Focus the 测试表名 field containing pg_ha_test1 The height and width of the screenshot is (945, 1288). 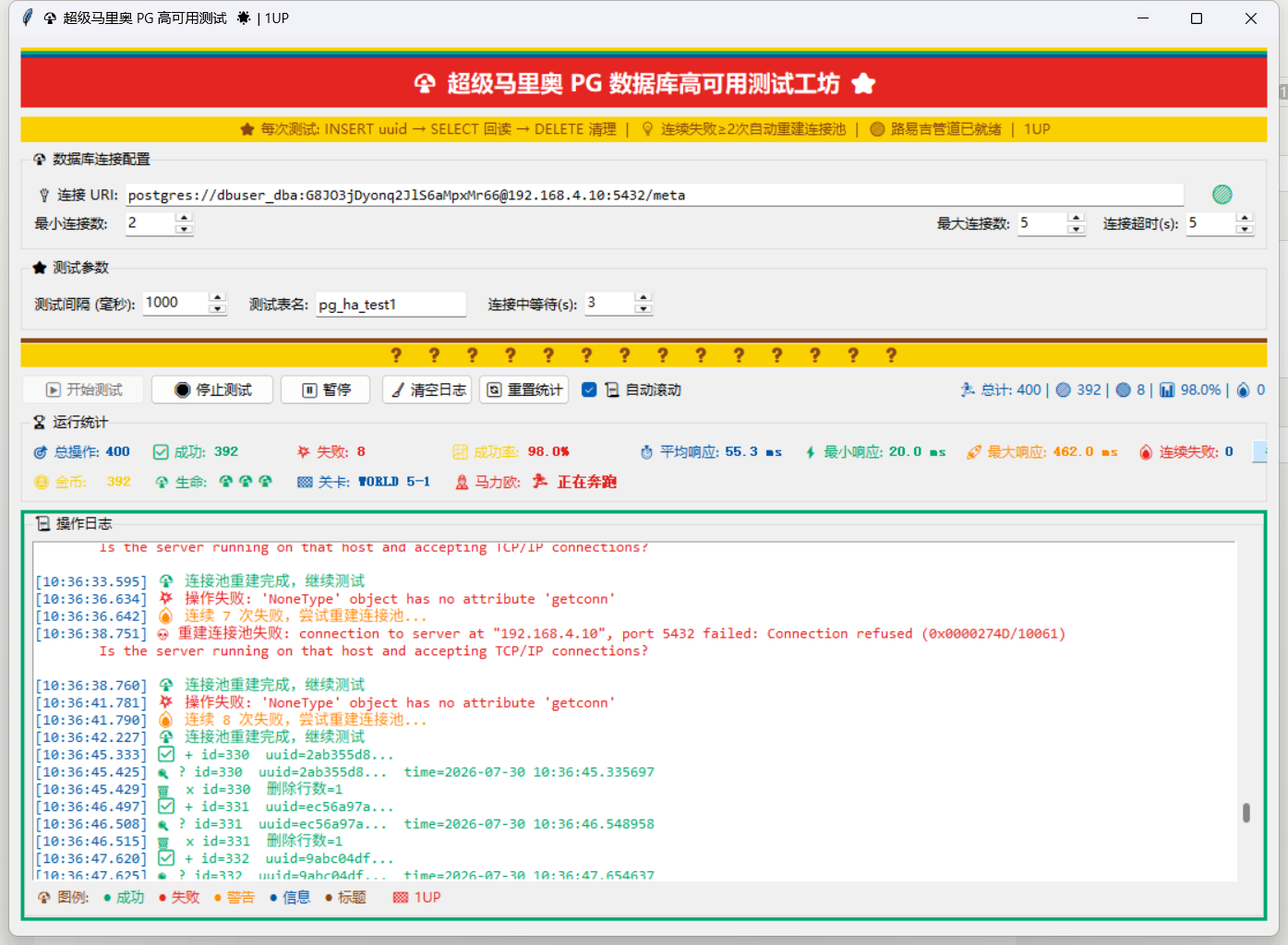(x=391, y=305)
